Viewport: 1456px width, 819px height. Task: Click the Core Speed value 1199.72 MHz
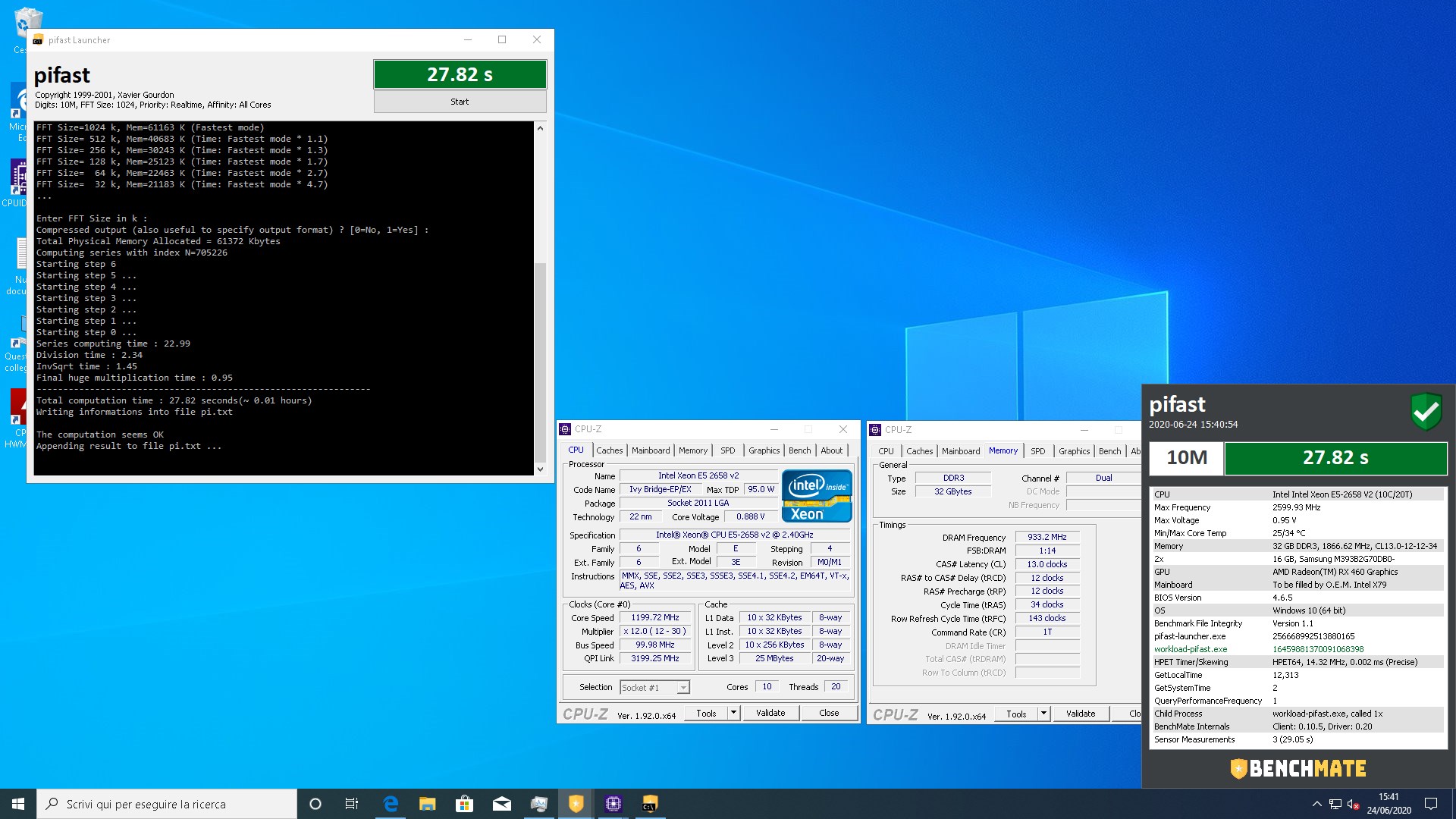[655, 618]
